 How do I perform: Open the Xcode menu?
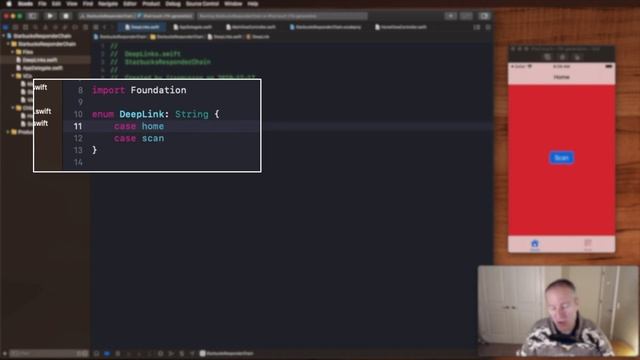click(25, 4)
